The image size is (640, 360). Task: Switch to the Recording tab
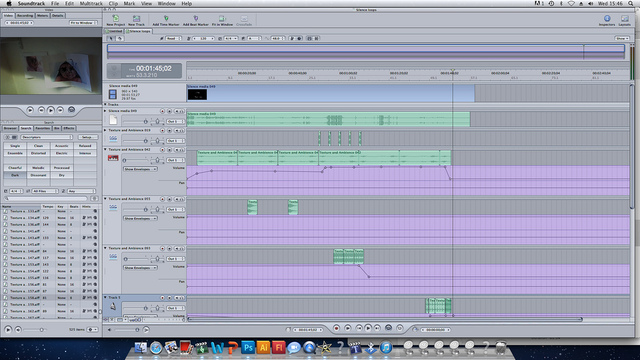tap(25, 16)
